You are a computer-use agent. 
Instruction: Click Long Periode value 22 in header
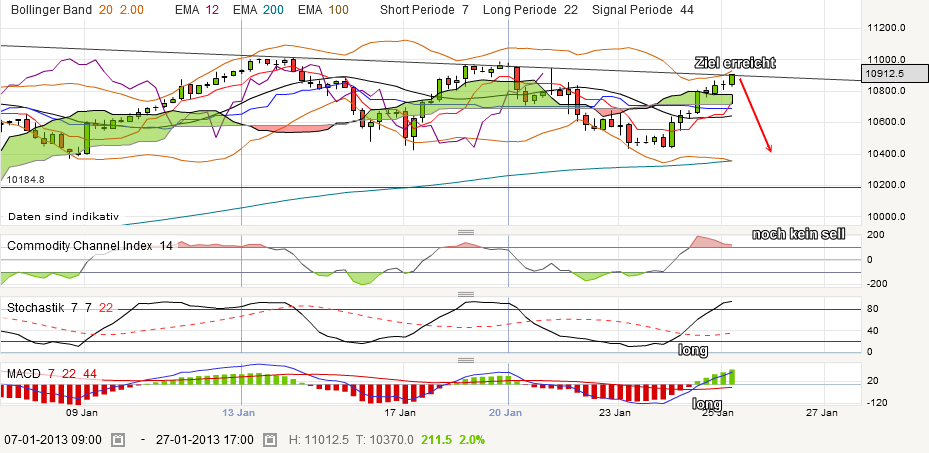coord(569,10)
